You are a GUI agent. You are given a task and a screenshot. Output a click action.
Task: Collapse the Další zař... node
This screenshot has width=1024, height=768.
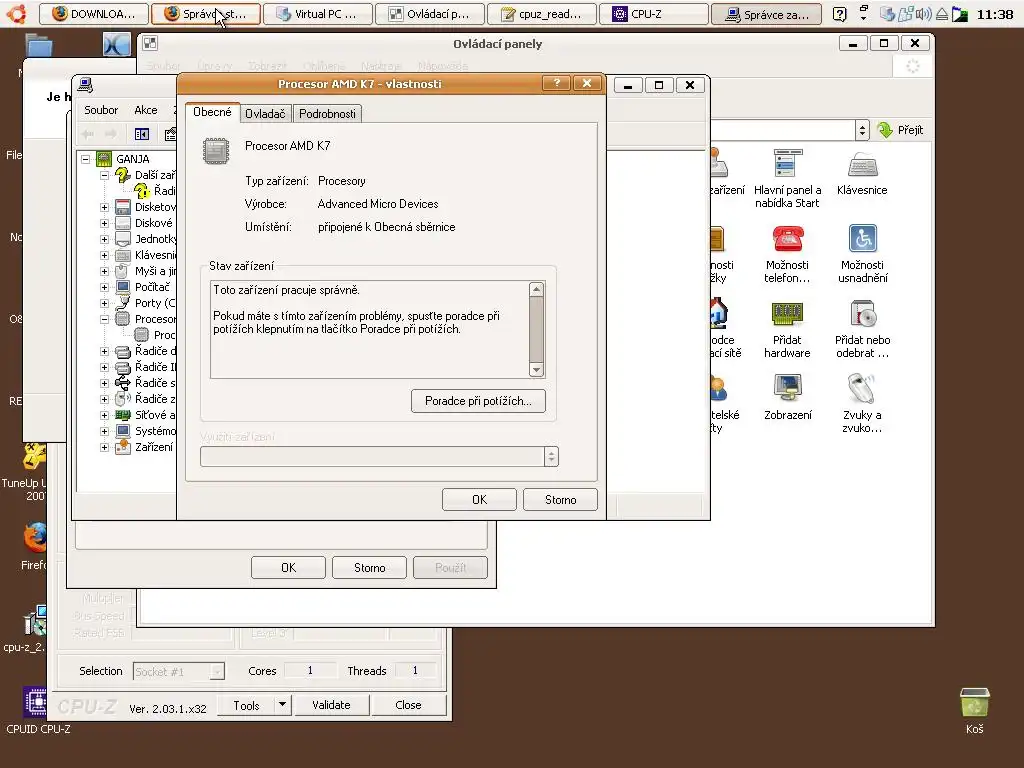pos(104,175)
